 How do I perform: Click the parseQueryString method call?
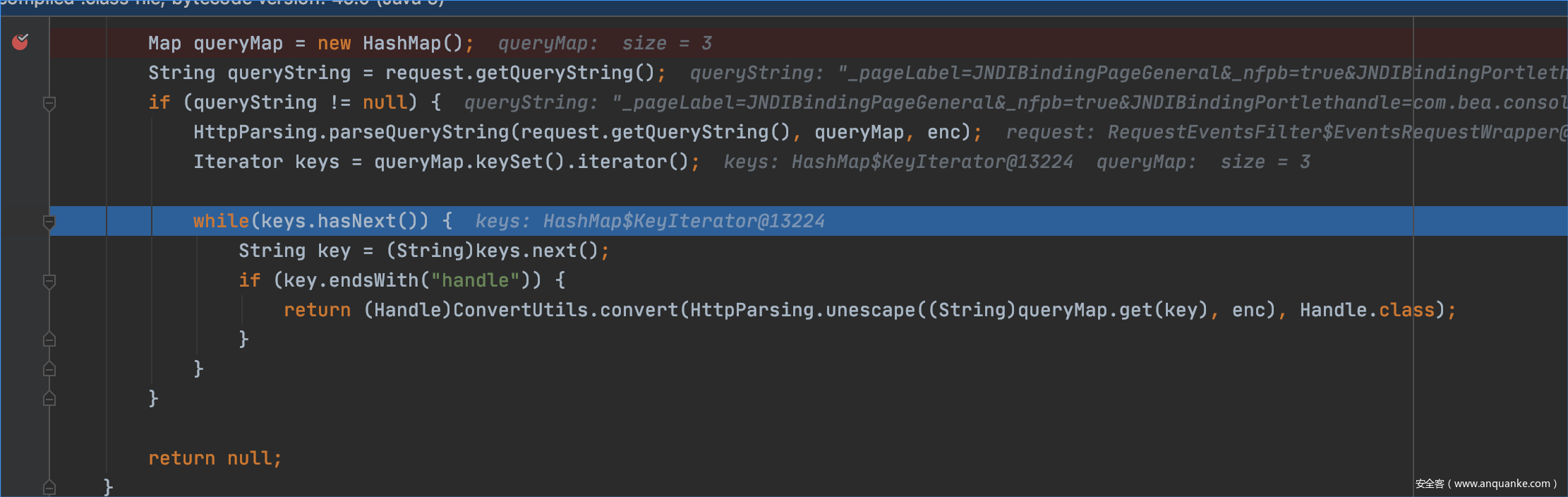pyautogui.click(x=418, y=133)
